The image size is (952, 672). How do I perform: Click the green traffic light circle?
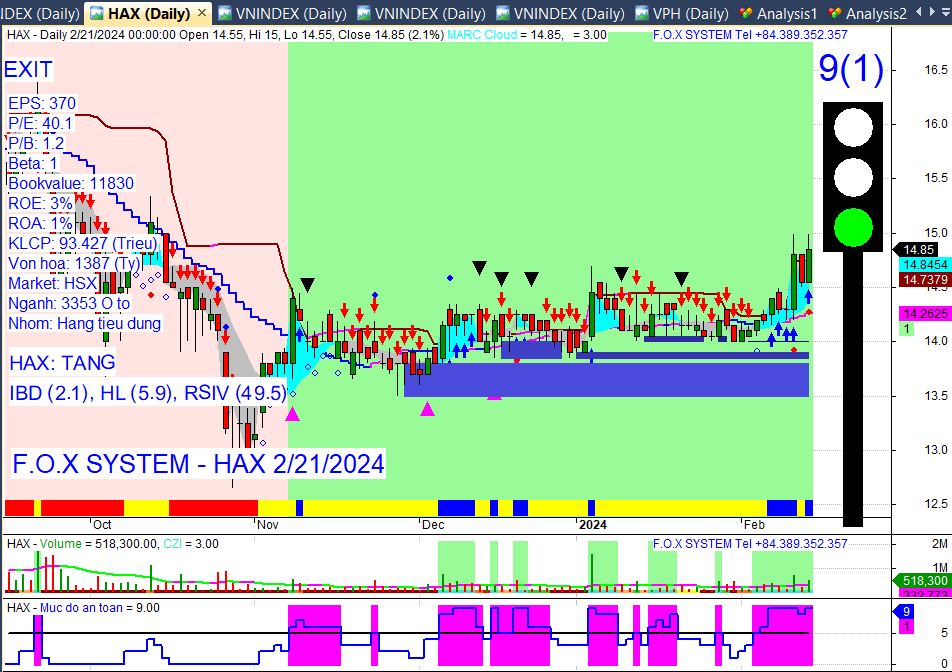click(x=853, y=228)
